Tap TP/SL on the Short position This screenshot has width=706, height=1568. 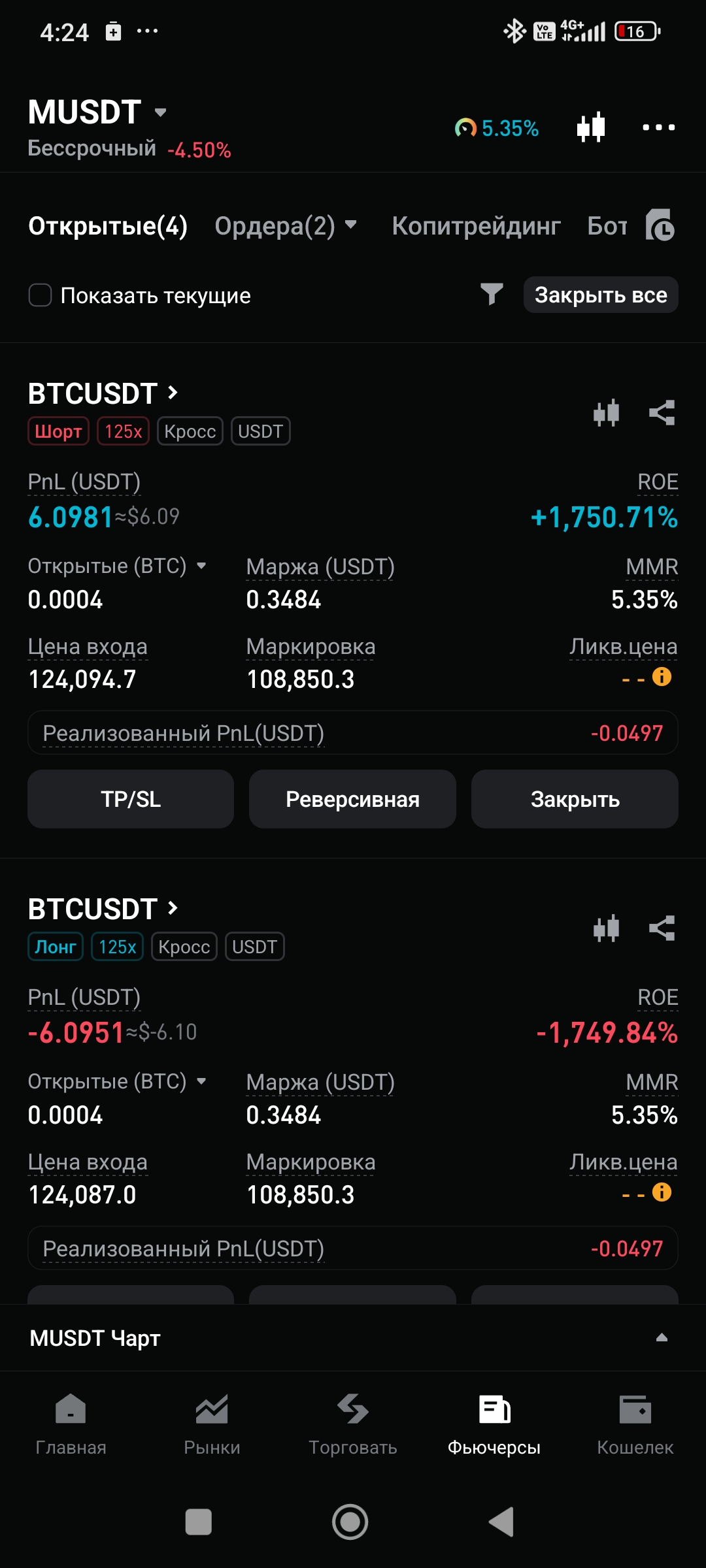[131, 799]
